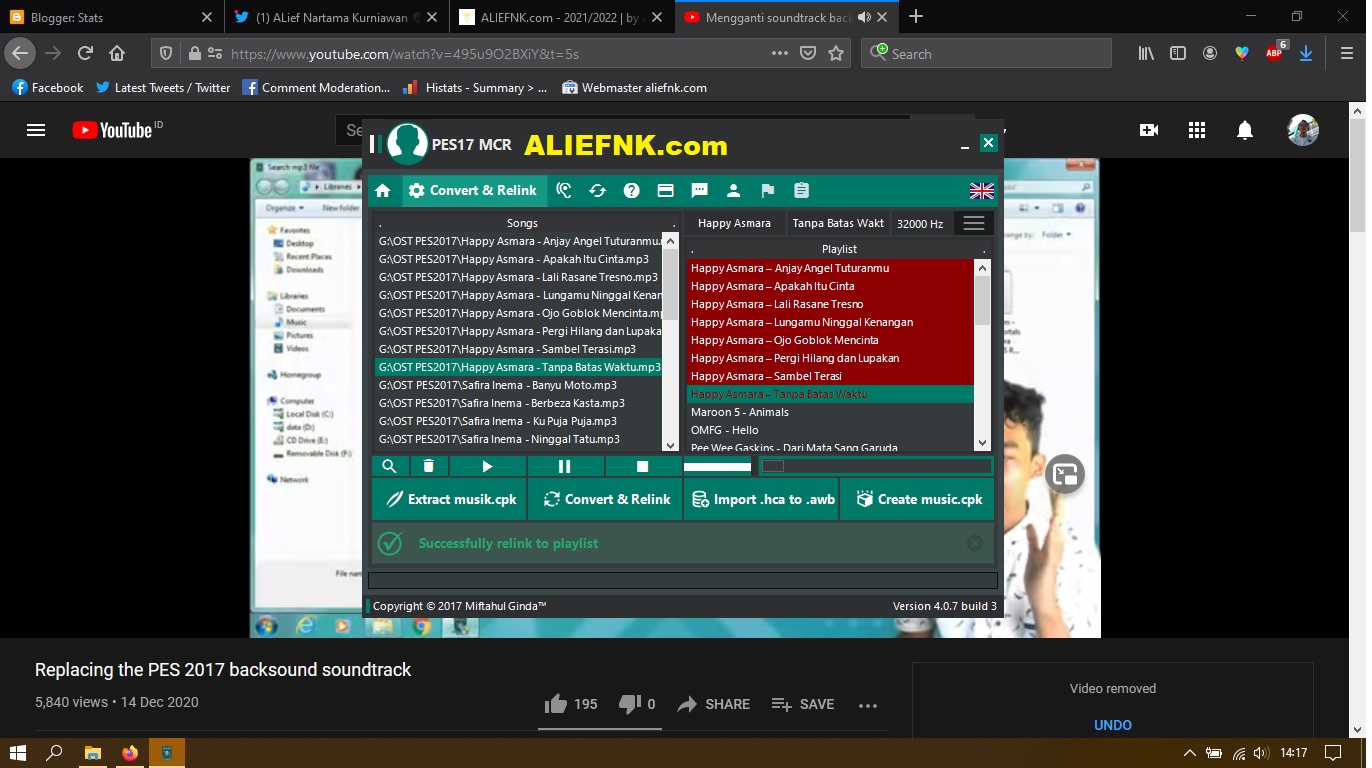1372x768 pixels.
Task: Bookmark this page with the star icon
Action: (x=836, y=54)
